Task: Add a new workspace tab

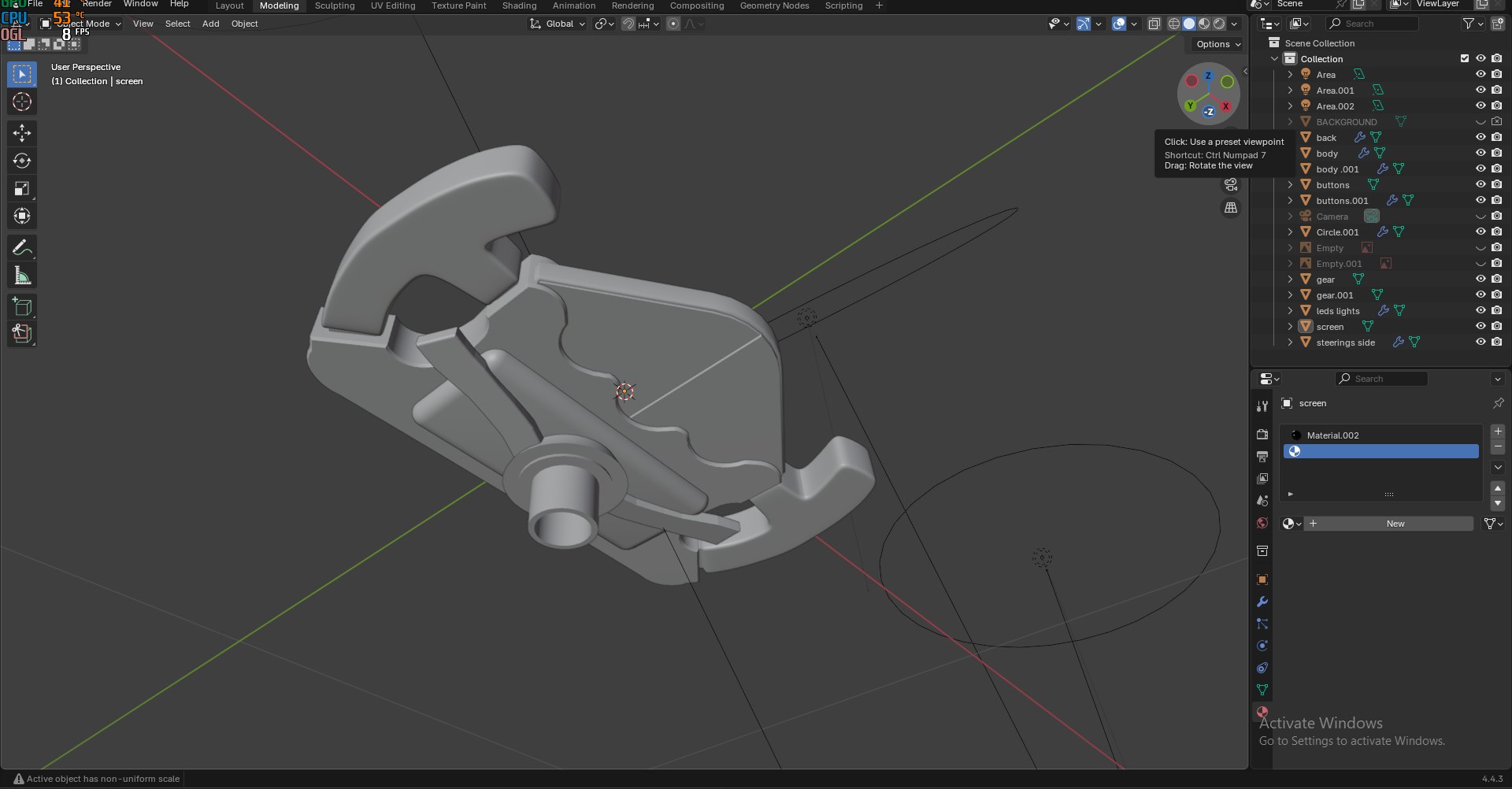Action: tap(880, 6)
